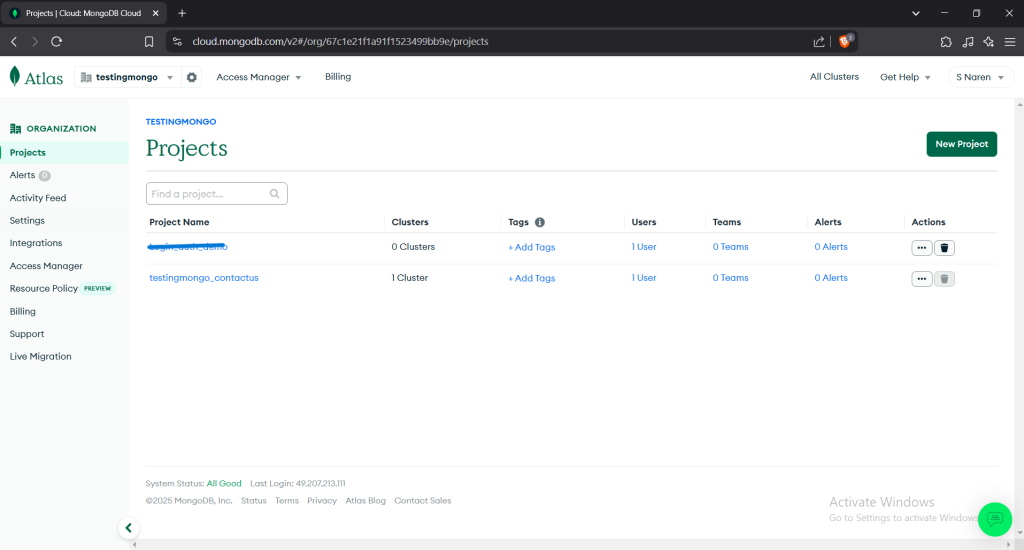Screen dimensions: 1024x550
Task: Click All Clusters in top bar
Action: [x=834, y=76]
